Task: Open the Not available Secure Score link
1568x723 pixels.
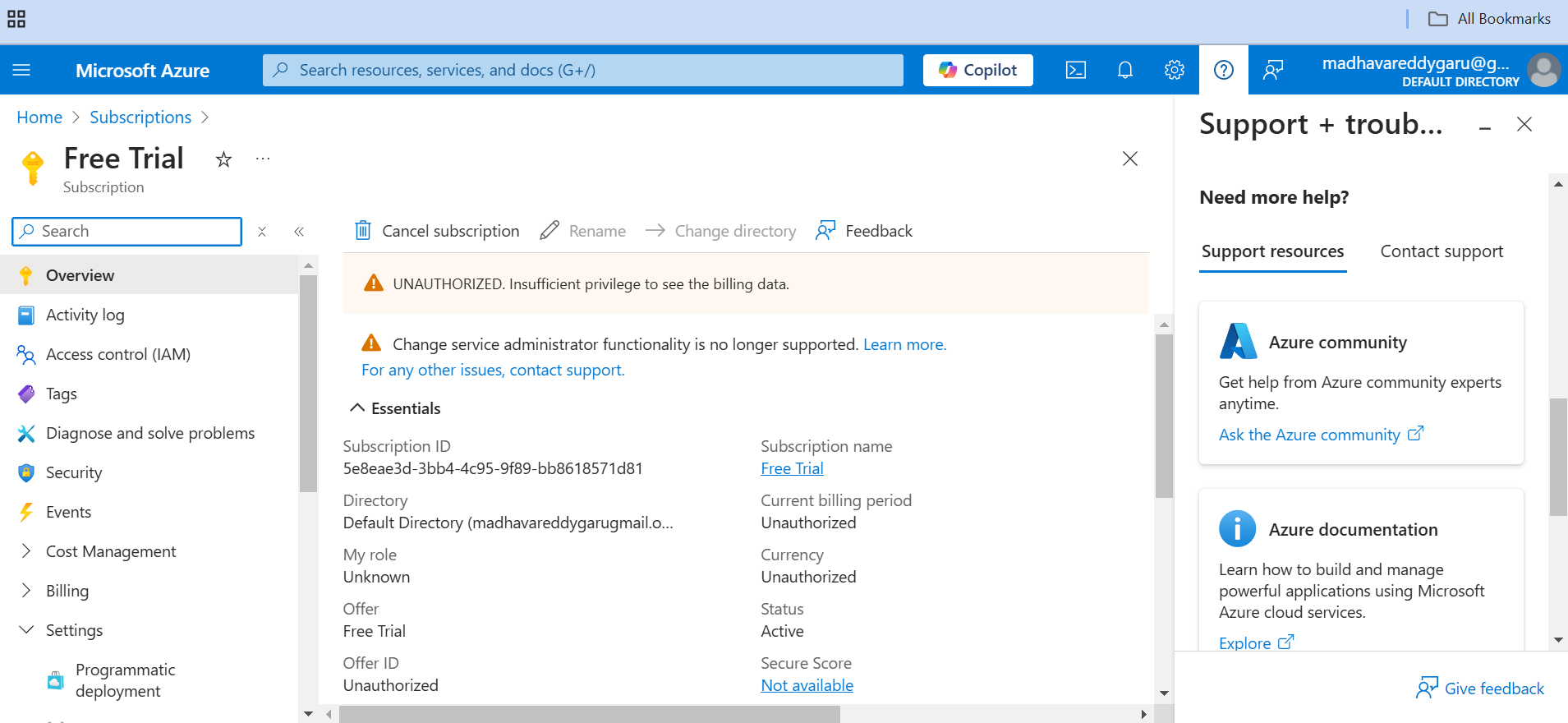Action: click(x=807, y=685)
